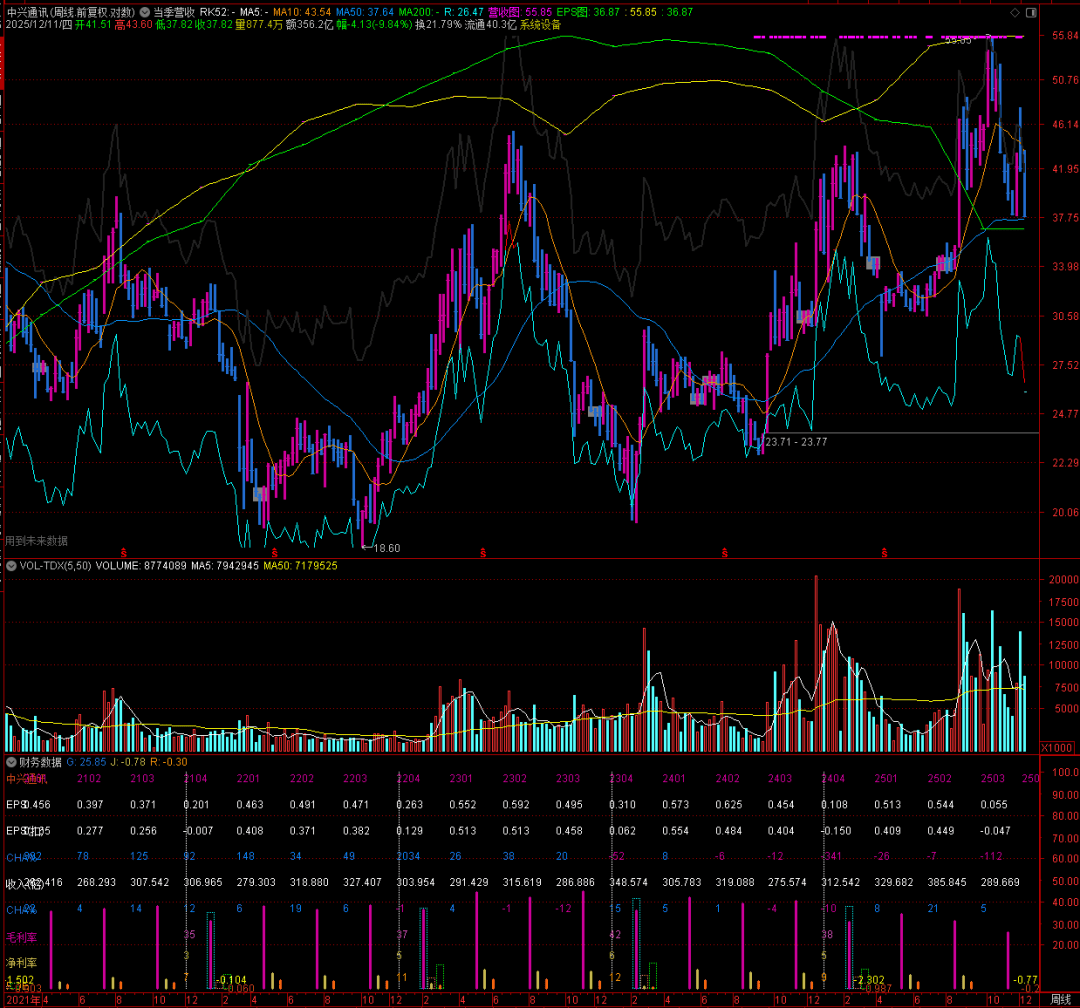Click the first red $ marker on timeline
1080x1008 pixels.
(125, 551)
